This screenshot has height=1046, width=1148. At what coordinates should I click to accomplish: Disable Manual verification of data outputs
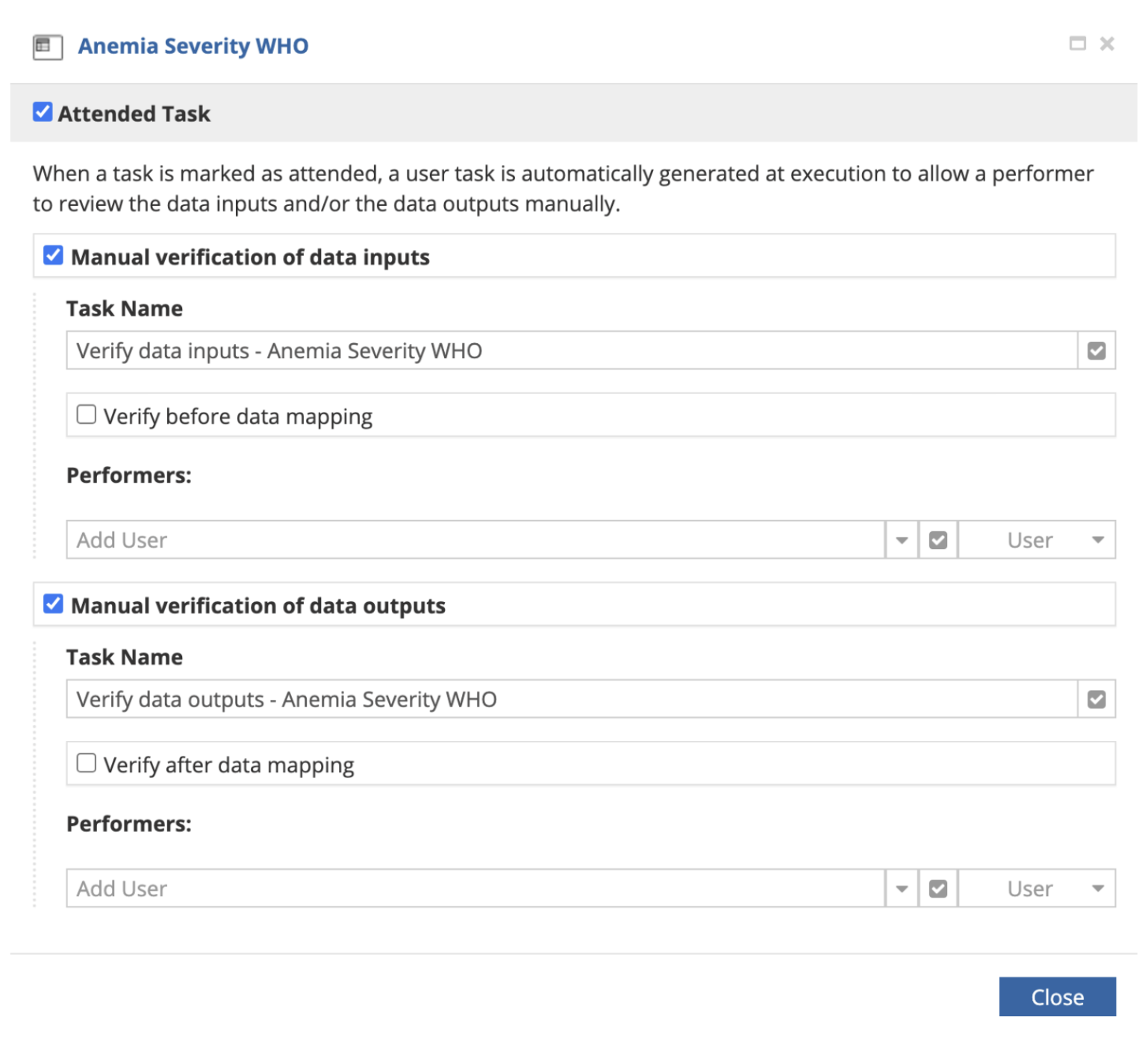click(x=53, y=604)
